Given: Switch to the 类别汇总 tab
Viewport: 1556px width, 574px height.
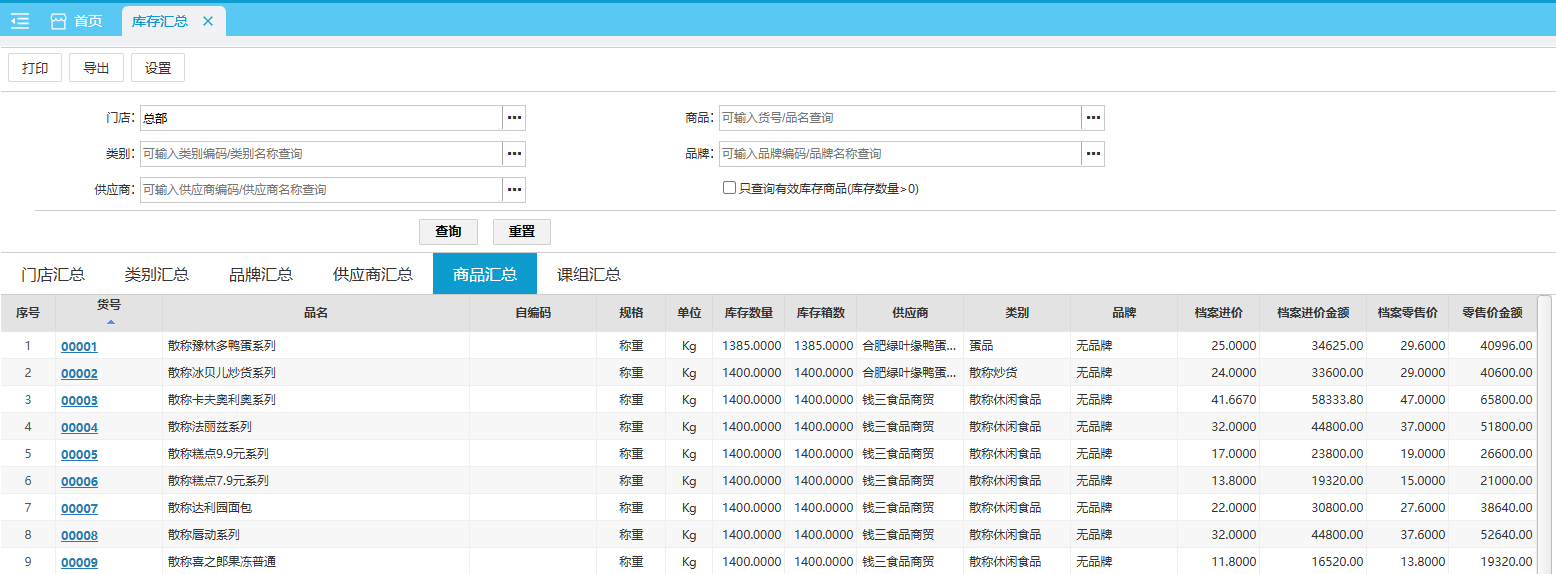Looking at the screenshot, I should tap(156, 275).
